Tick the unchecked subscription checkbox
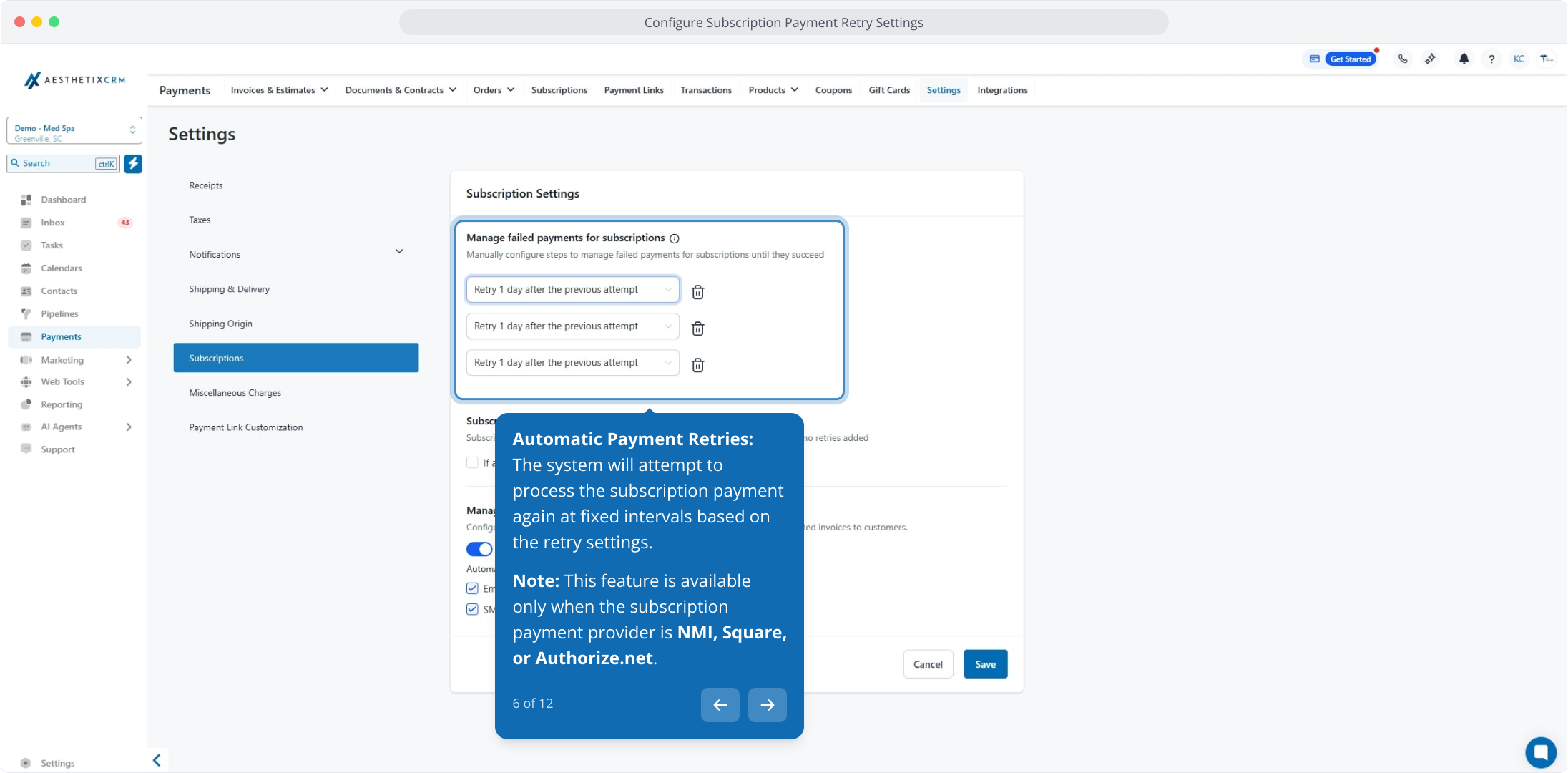The image size is (1568, 773). click(472, 462)
